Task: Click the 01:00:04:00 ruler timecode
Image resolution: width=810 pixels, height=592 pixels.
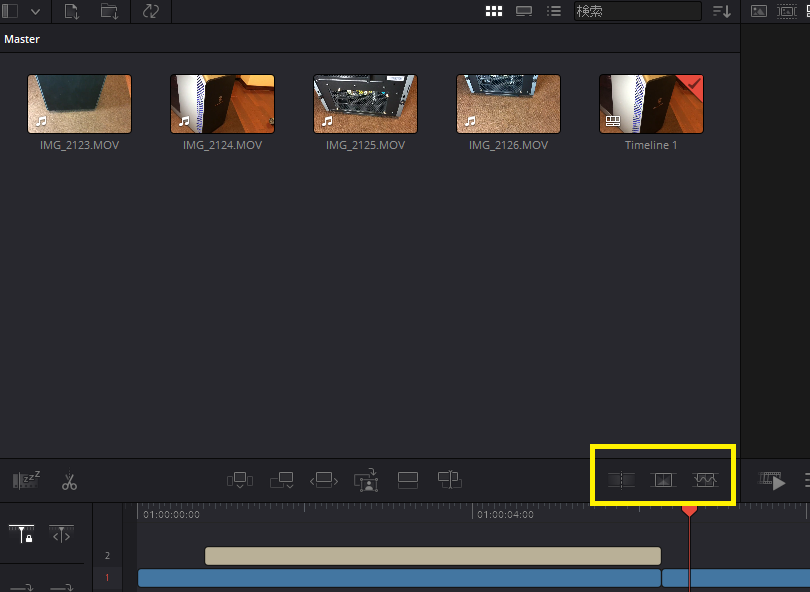Action: pos(505,515)
